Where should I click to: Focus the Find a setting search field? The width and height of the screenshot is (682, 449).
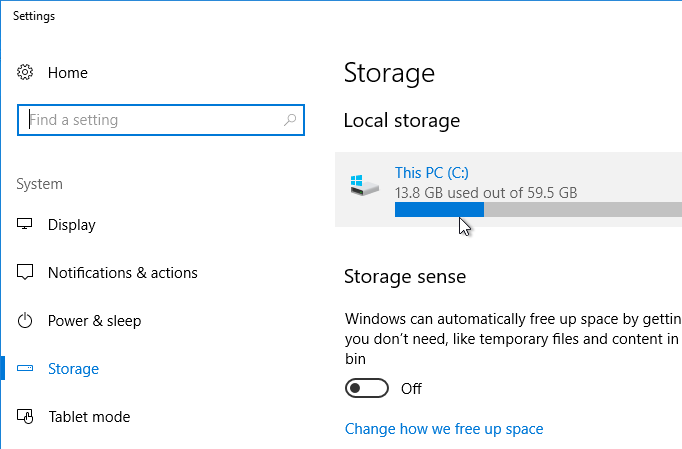point(150,120)
